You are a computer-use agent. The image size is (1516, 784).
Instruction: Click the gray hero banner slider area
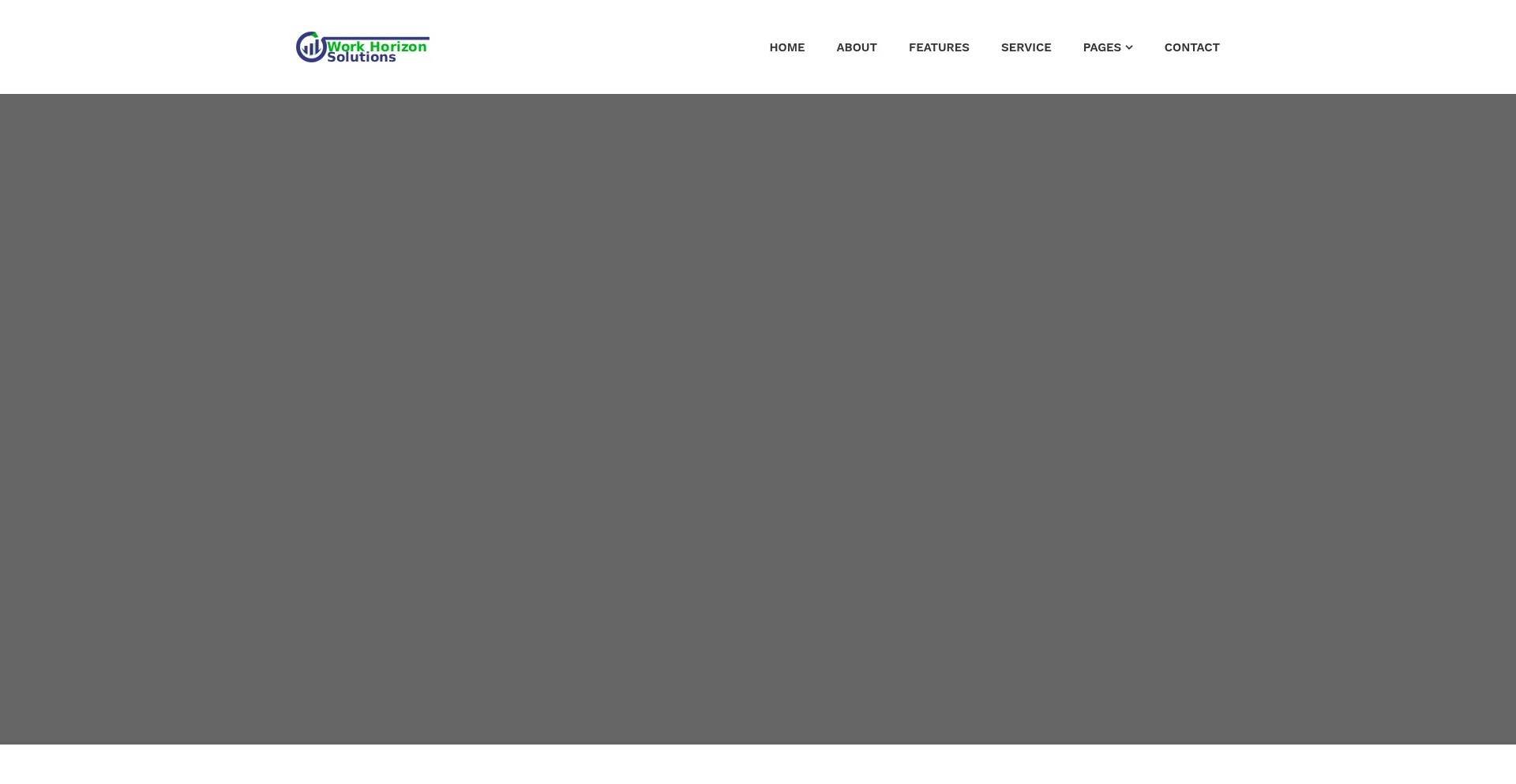(x=758, y=418)
